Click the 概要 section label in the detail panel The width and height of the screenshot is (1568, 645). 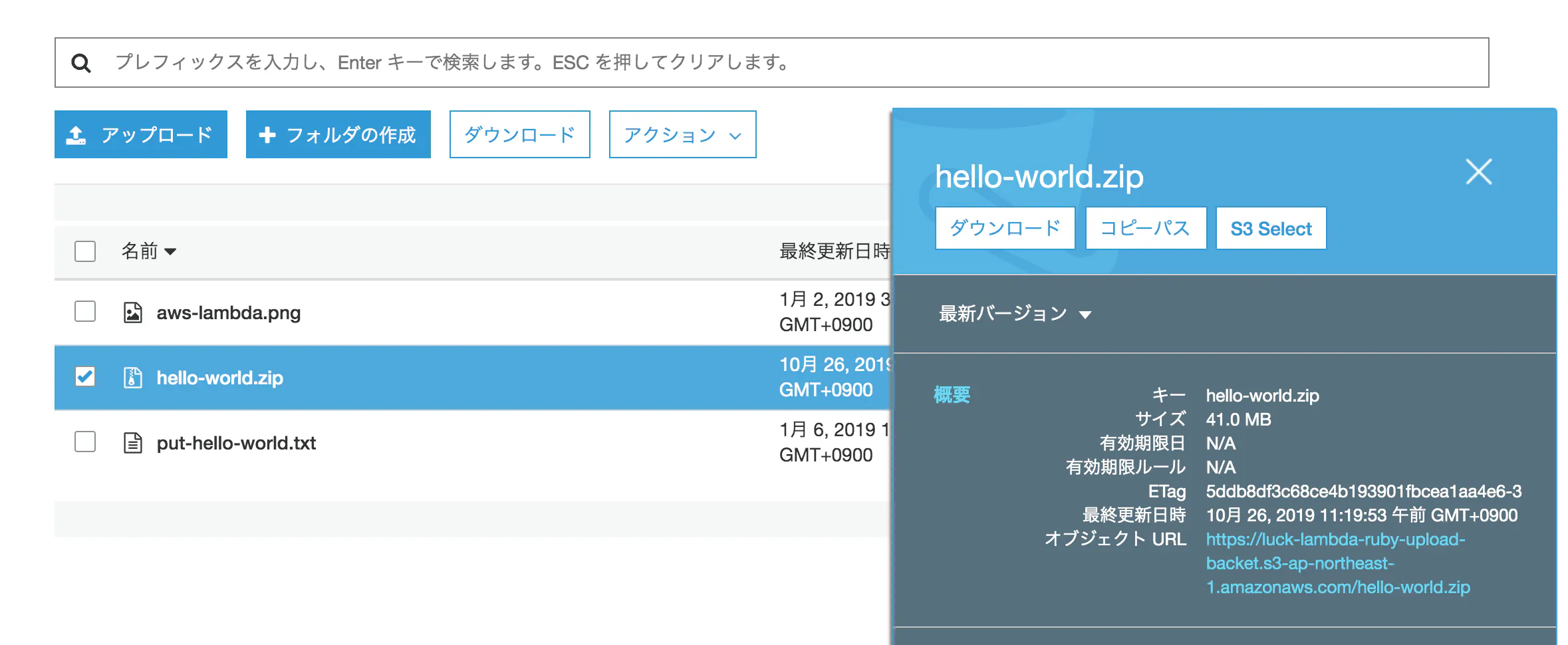(x=952, y=394)
